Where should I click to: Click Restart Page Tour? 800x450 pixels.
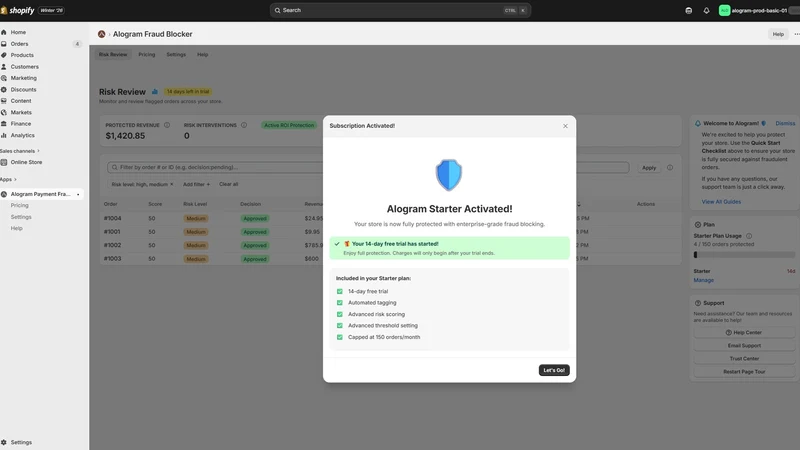pyautogui.click(x=744, y=372)
